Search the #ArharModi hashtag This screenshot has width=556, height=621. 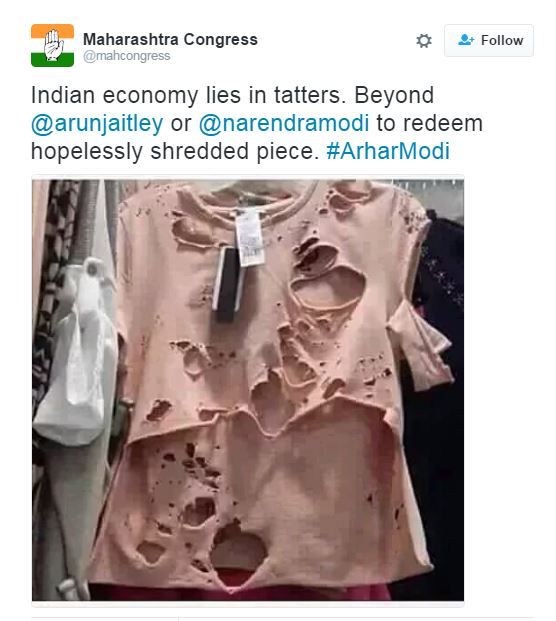(388, 151)
